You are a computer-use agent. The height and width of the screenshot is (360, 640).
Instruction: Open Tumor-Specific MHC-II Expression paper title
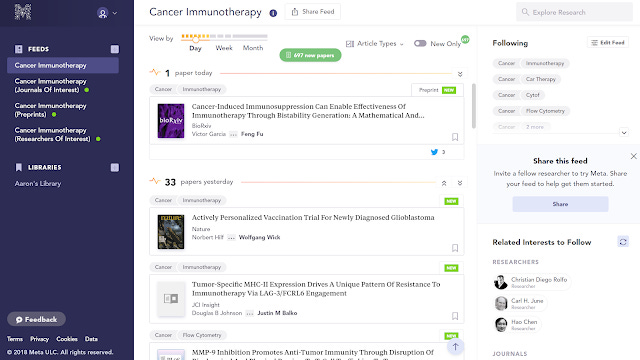(316, 289)
